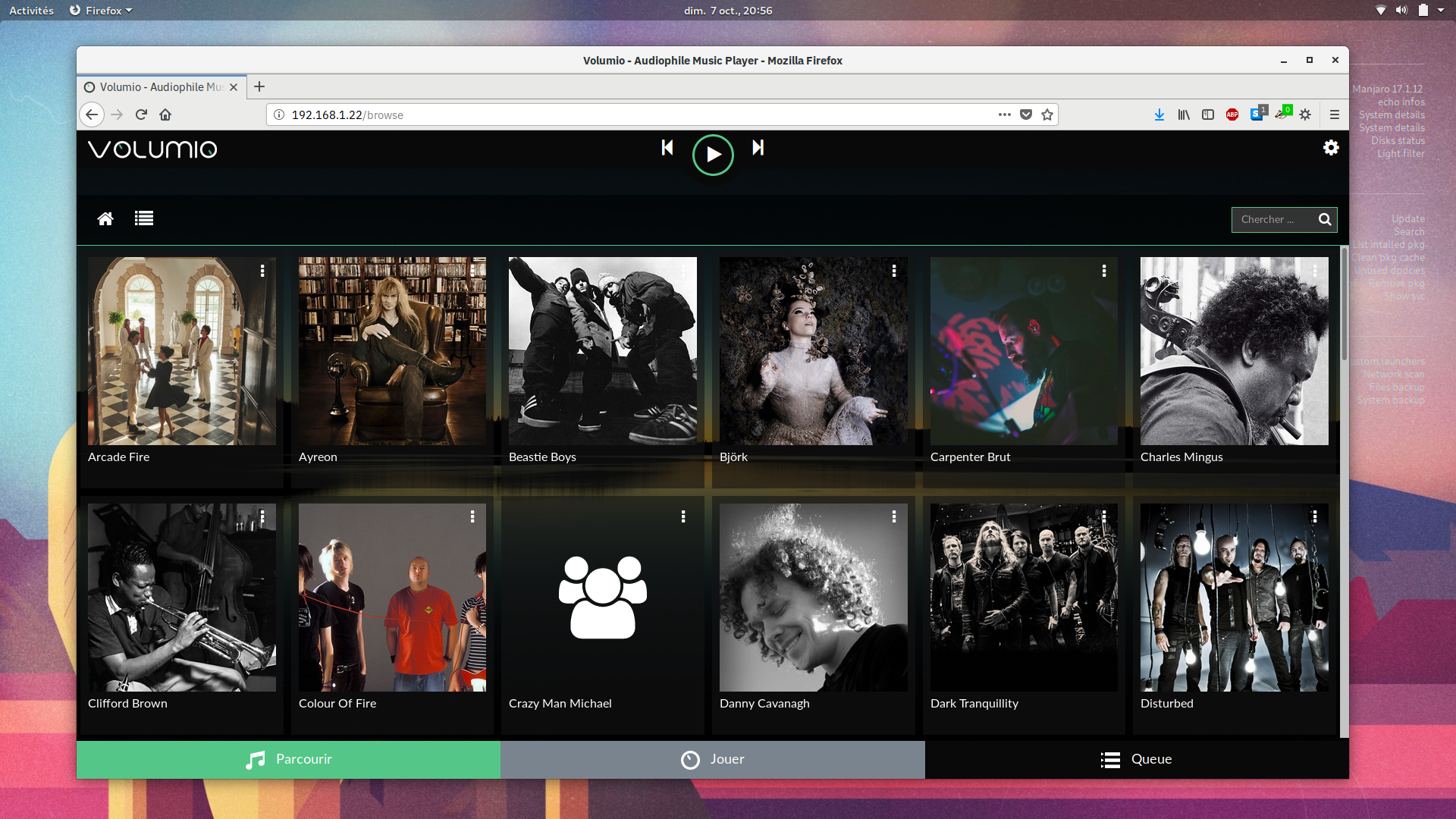Screen dimensions: 1456x819
Task: Switch to Queue tab
Action: 1137,760
